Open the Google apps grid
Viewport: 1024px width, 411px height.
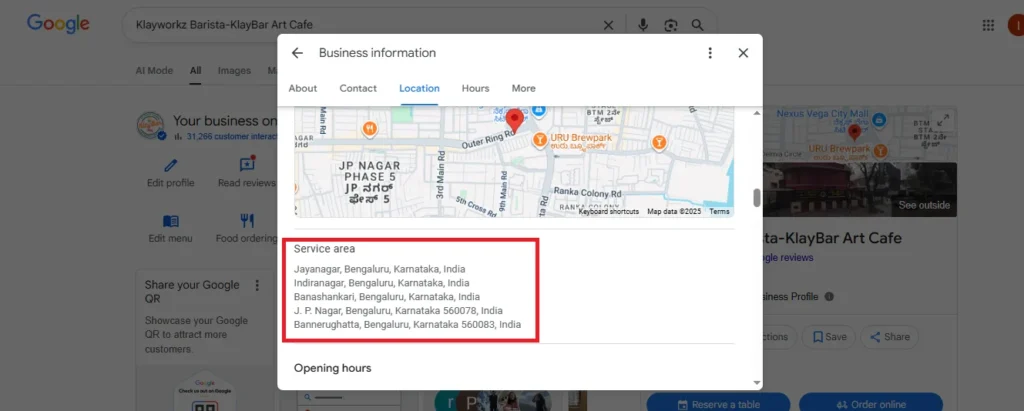pos(988,25)
